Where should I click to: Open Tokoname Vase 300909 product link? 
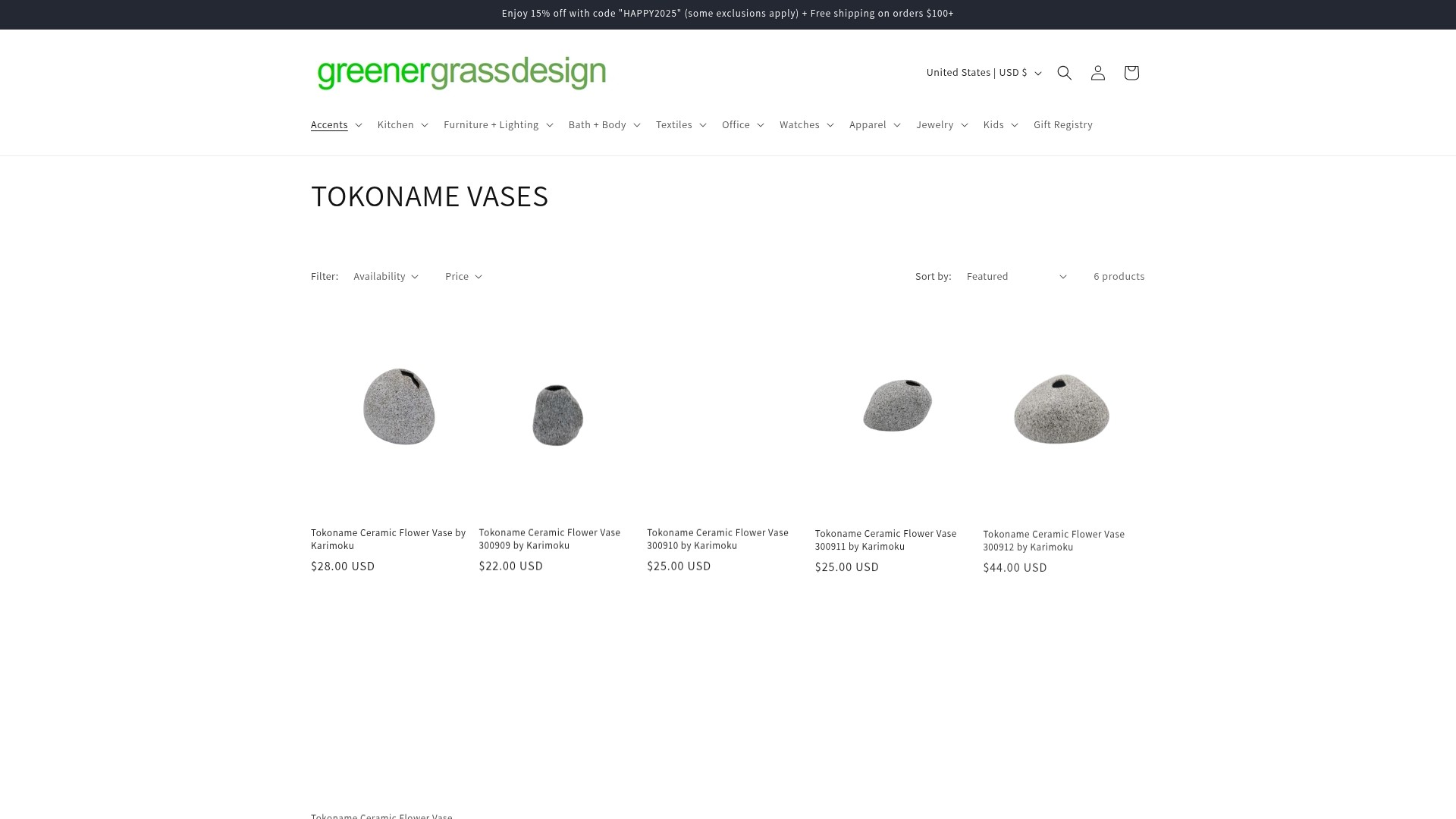tap(549, 539)
